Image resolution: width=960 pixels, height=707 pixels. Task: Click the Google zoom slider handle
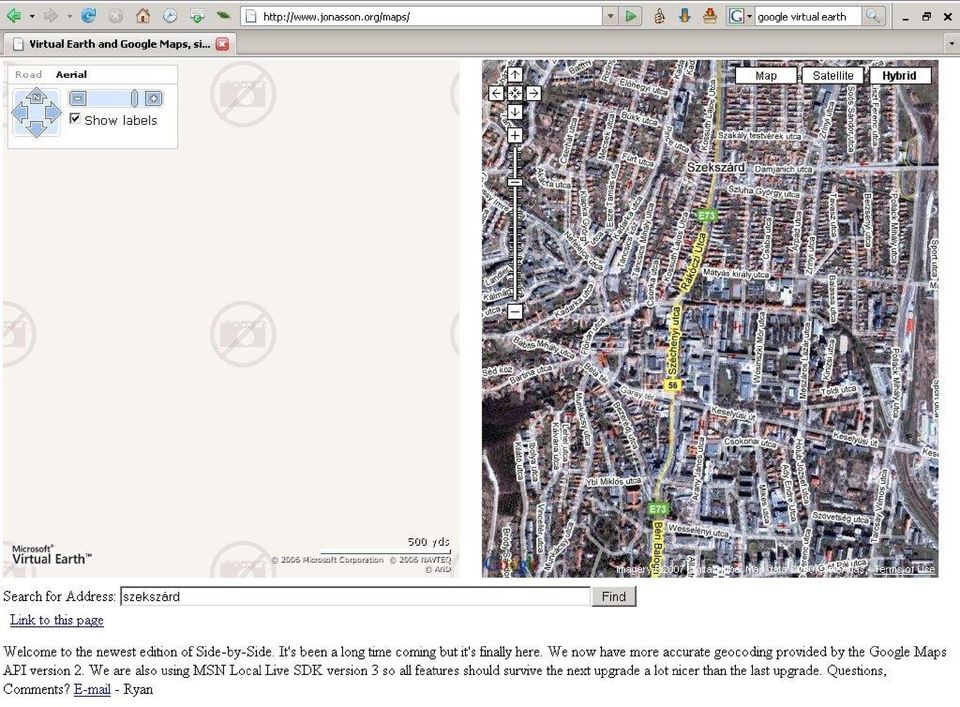[x=515, y=182]
